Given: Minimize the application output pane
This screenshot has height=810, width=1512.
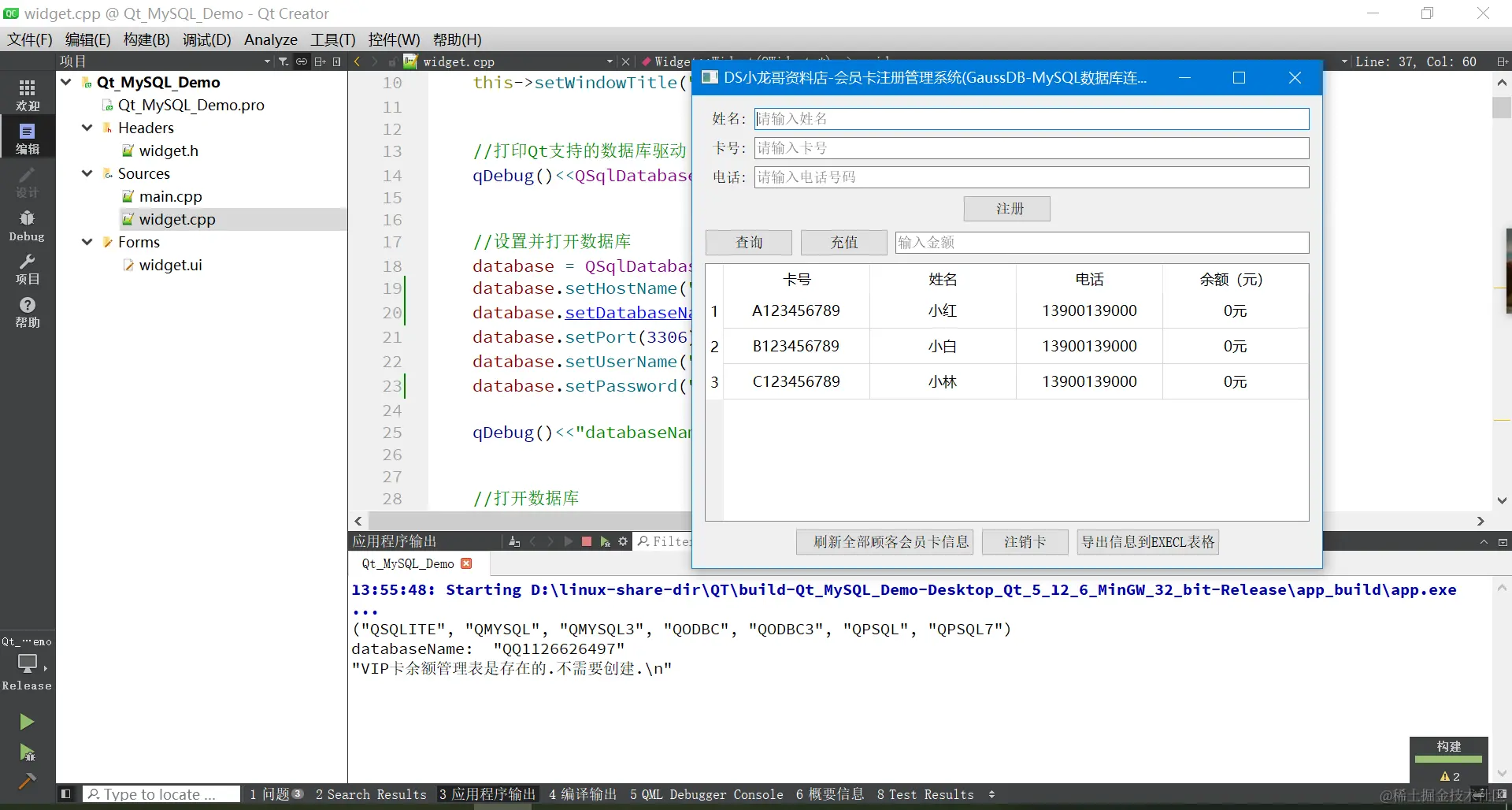Looking at the screenshot, I should tap(1503, 542).
